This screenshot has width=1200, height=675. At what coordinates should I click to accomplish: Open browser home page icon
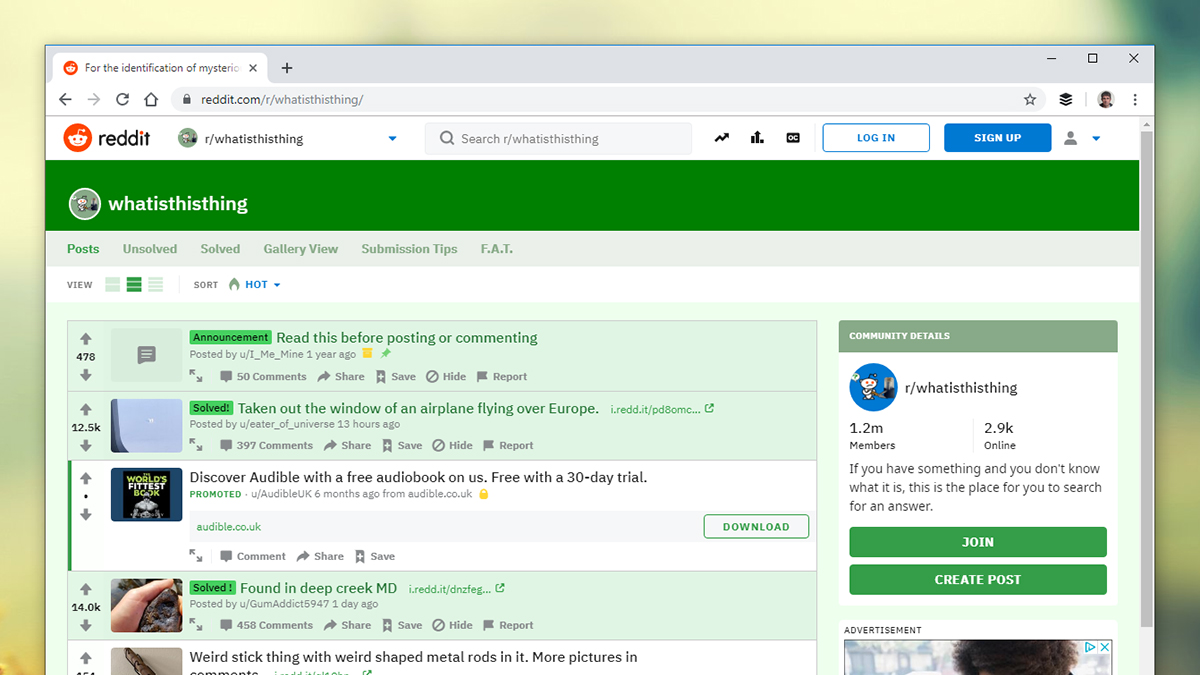(x=151, y=99)
